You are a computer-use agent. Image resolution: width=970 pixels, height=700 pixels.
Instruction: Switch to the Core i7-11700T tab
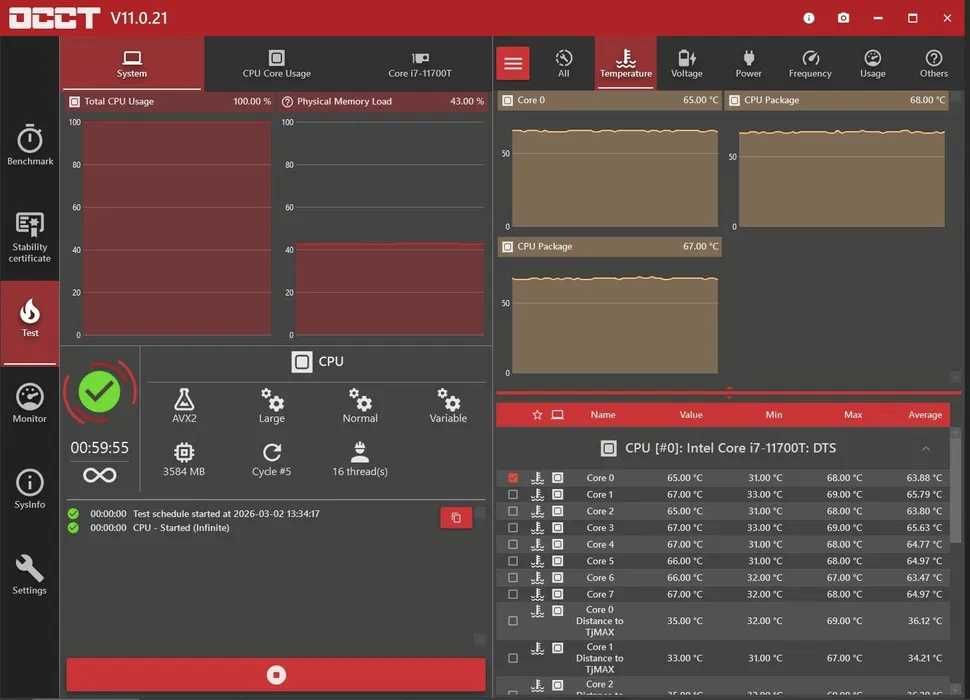420,63
